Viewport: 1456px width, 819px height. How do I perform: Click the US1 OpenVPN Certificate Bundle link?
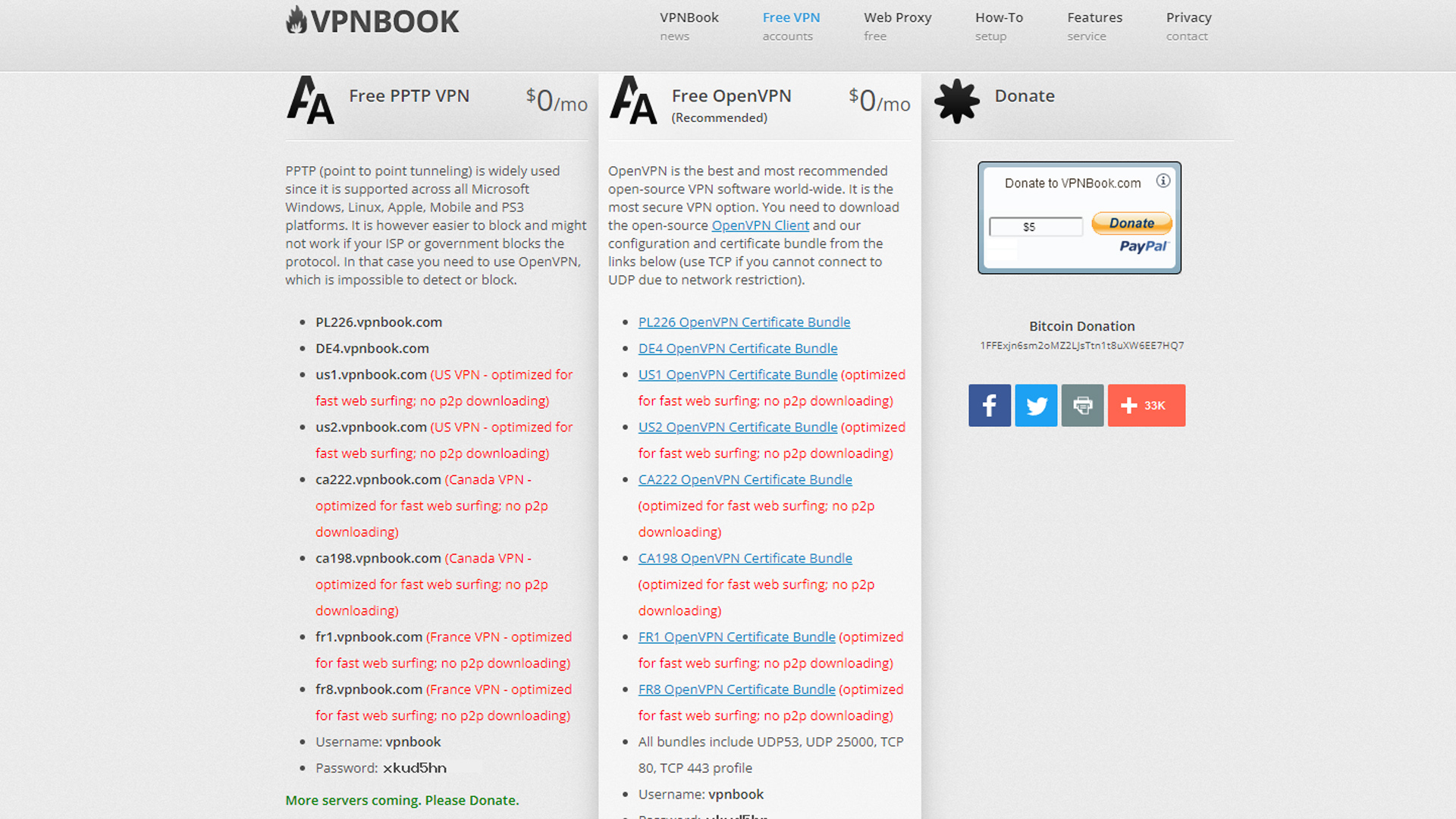738,374
